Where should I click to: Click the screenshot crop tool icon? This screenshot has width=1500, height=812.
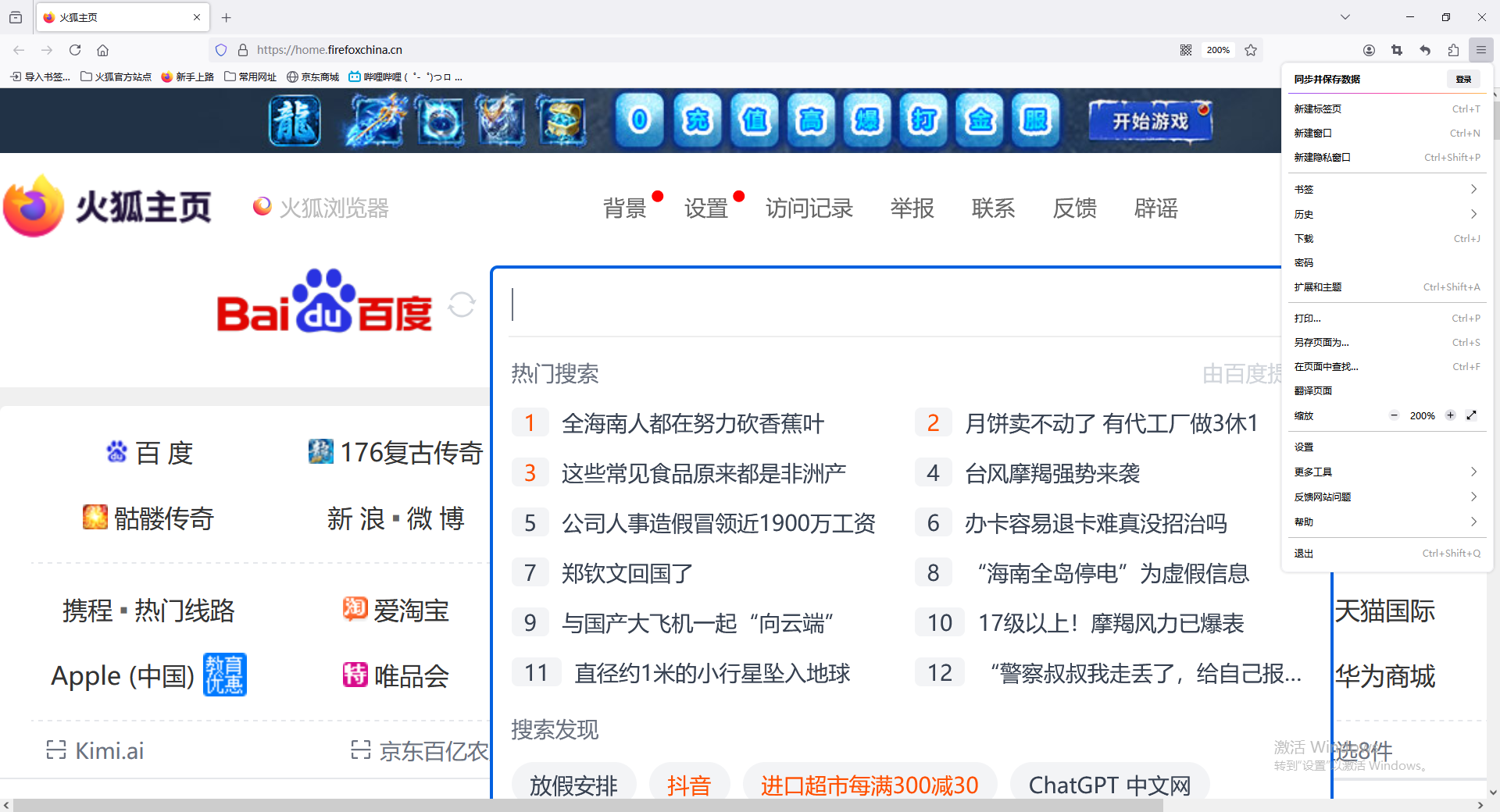point(1397,50)
